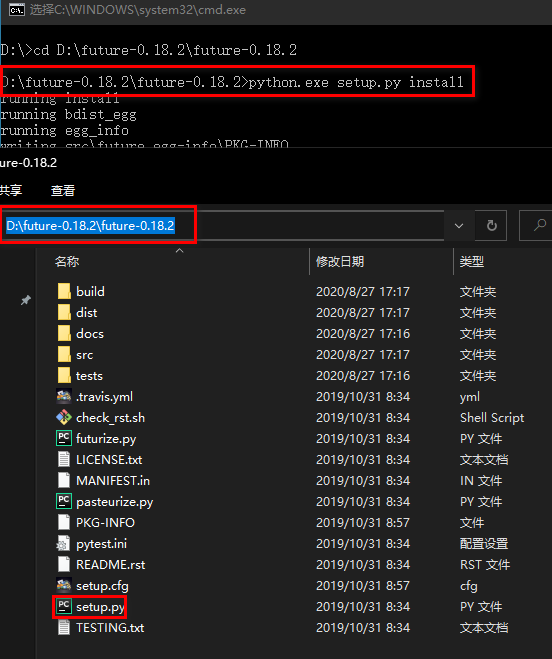Select the dist folder name
The height and width of the screenshot is (659, 552).
coord(87,312)
